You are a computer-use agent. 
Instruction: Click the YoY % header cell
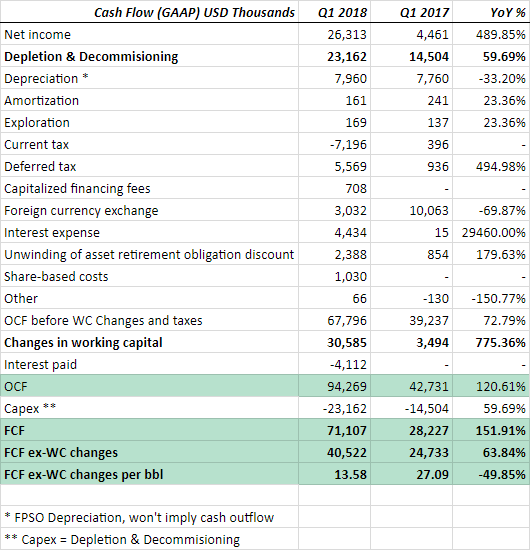click(x=491, y=12)
